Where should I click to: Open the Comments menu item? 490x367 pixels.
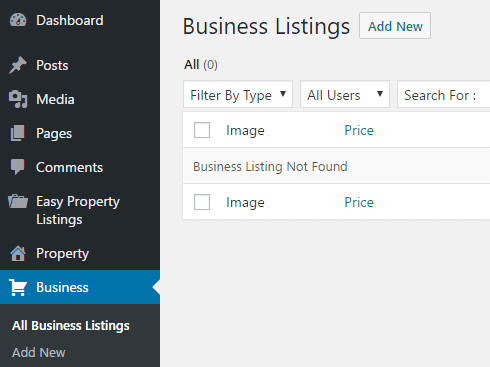pyautogui.click(x=80, y=167)
